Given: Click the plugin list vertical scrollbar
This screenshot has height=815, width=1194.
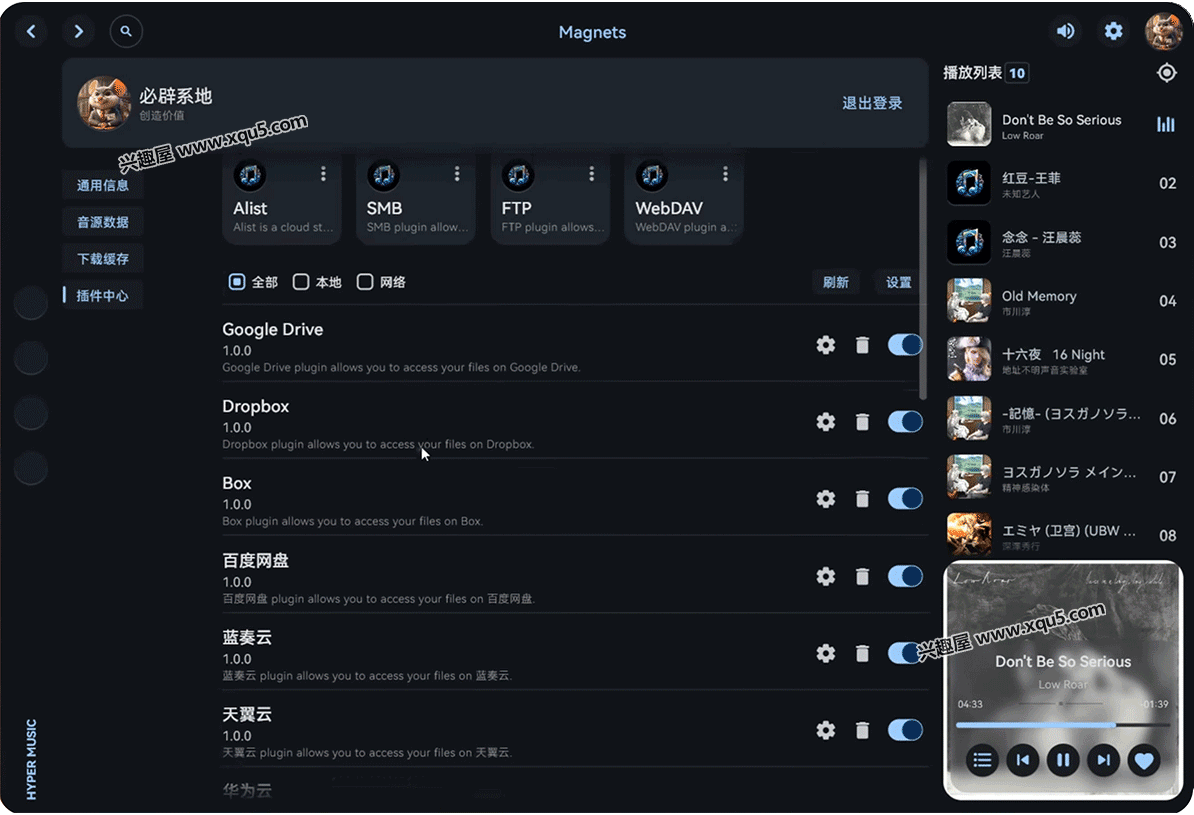Looking at the screenshot, I should (923, 278).
